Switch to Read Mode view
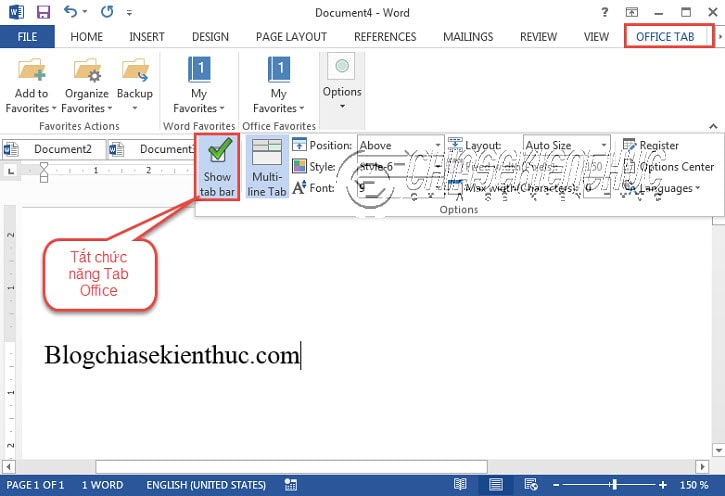 (x=460, y=484)
